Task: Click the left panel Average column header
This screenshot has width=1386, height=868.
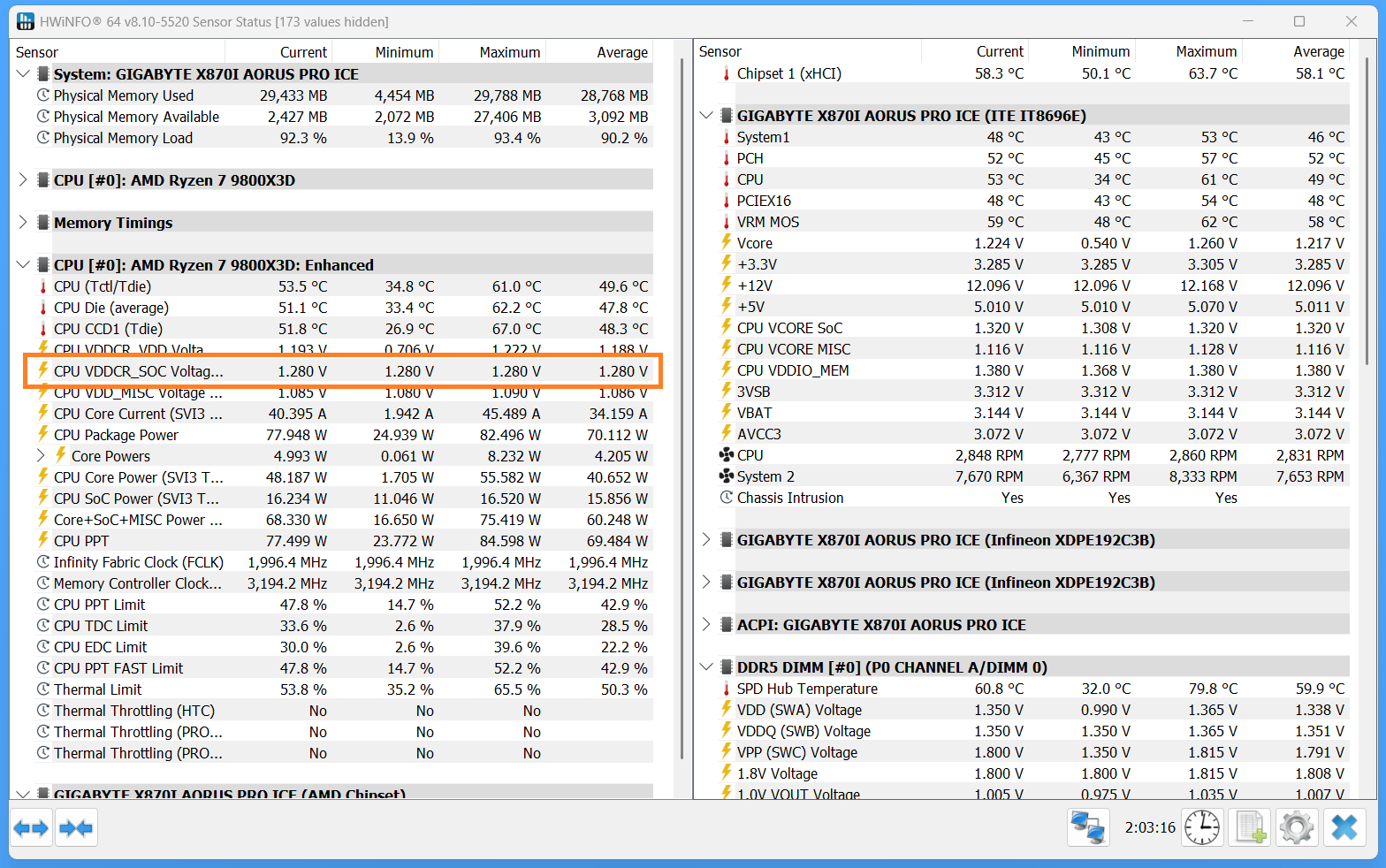Action: 599,52
